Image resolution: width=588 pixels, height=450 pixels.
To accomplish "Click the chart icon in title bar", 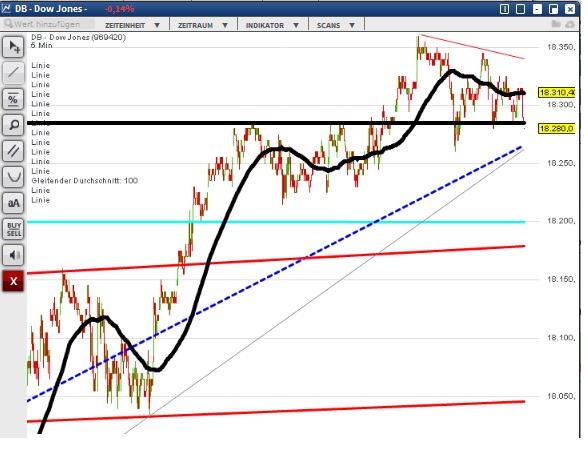I will [6, 8].
